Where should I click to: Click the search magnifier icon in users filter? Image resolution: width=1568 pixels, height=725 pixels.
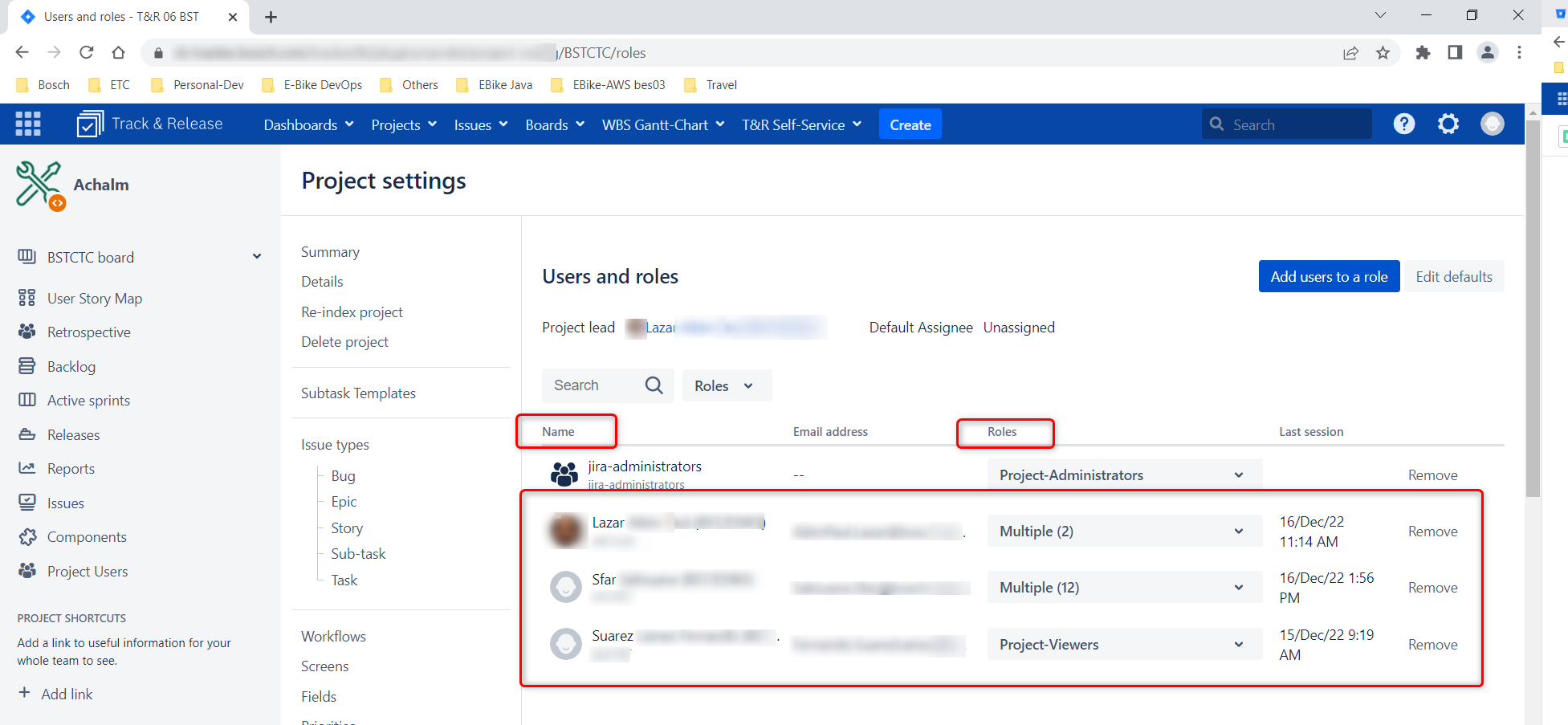point(654,385)
